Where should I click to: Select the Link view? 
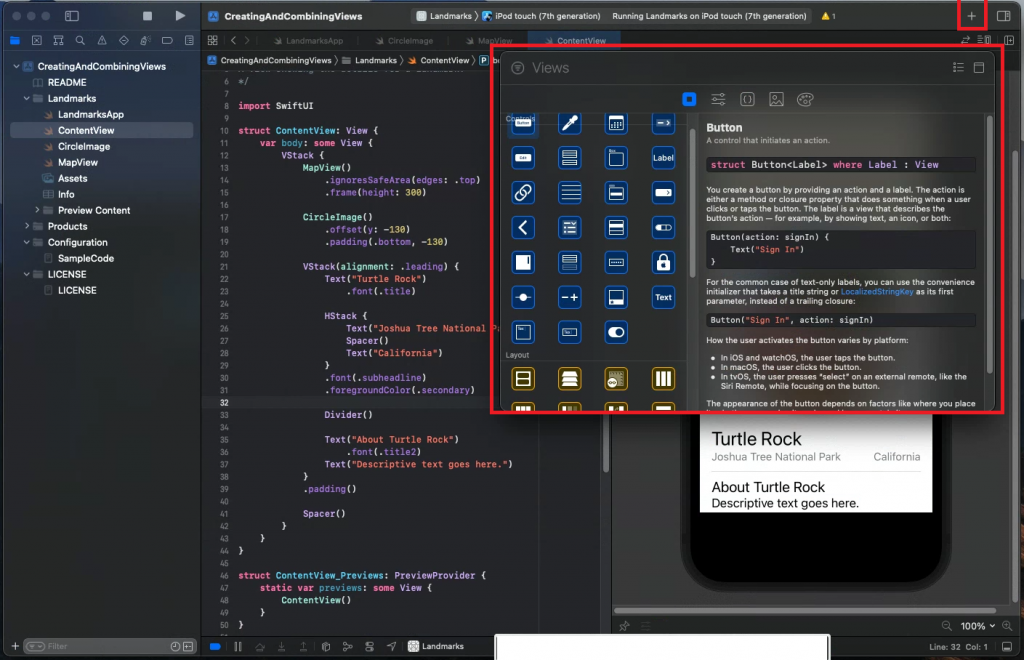point(523,193)
